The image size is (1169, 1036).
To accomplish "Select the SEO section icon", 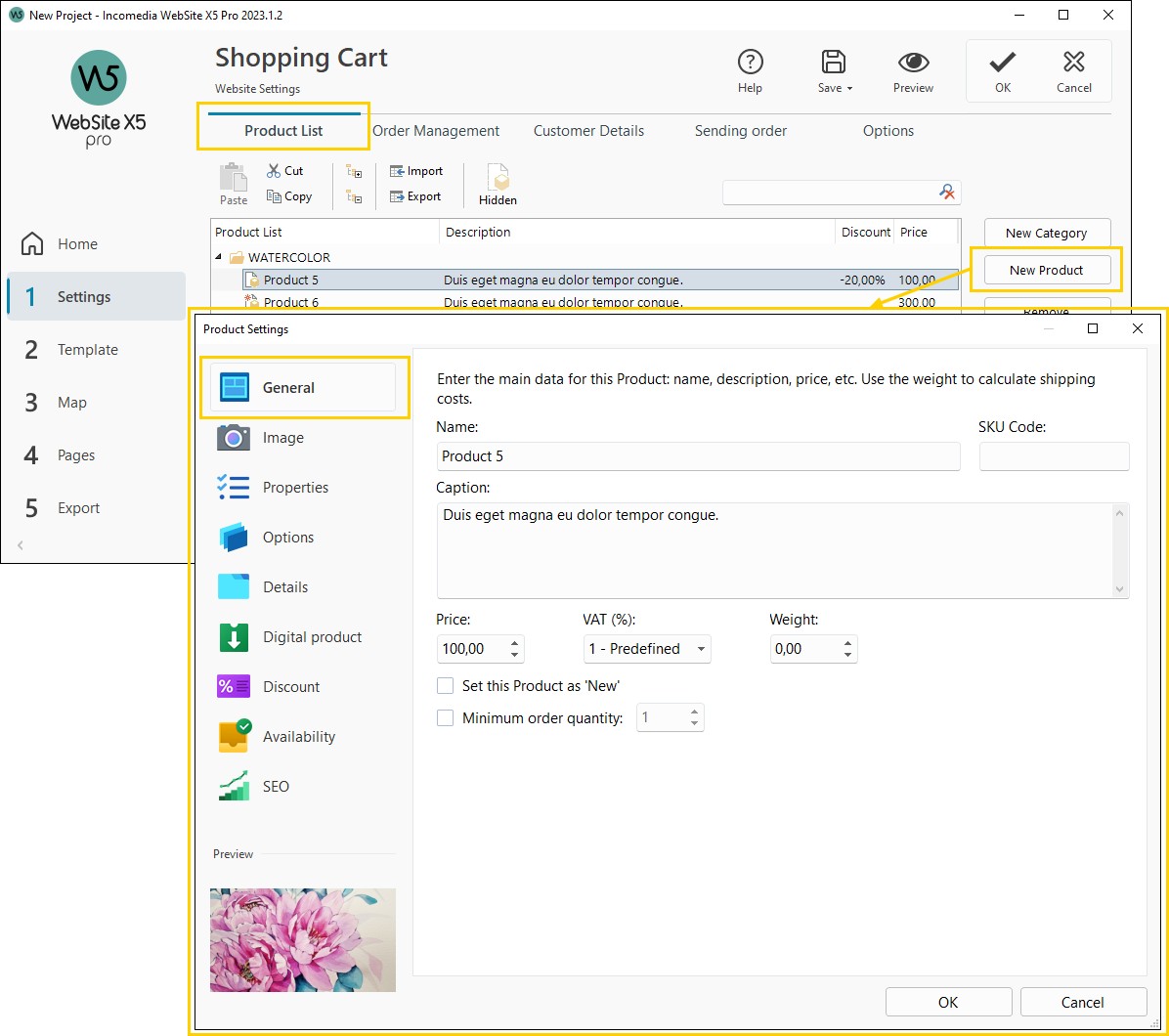I will coord(233,786).
